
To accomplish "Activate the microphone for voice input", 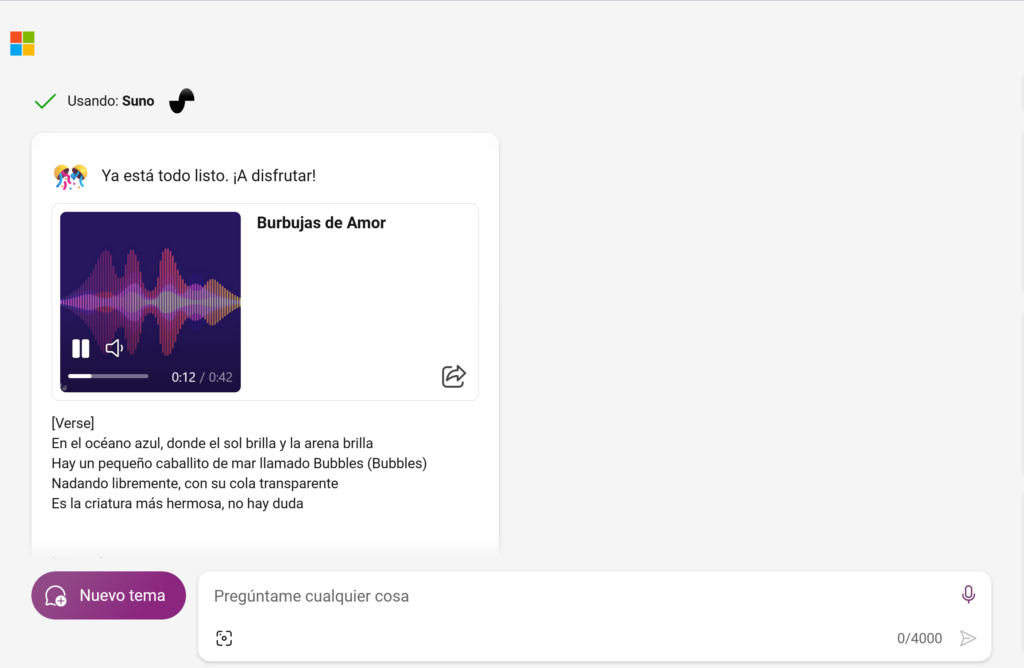I will 968,594.
